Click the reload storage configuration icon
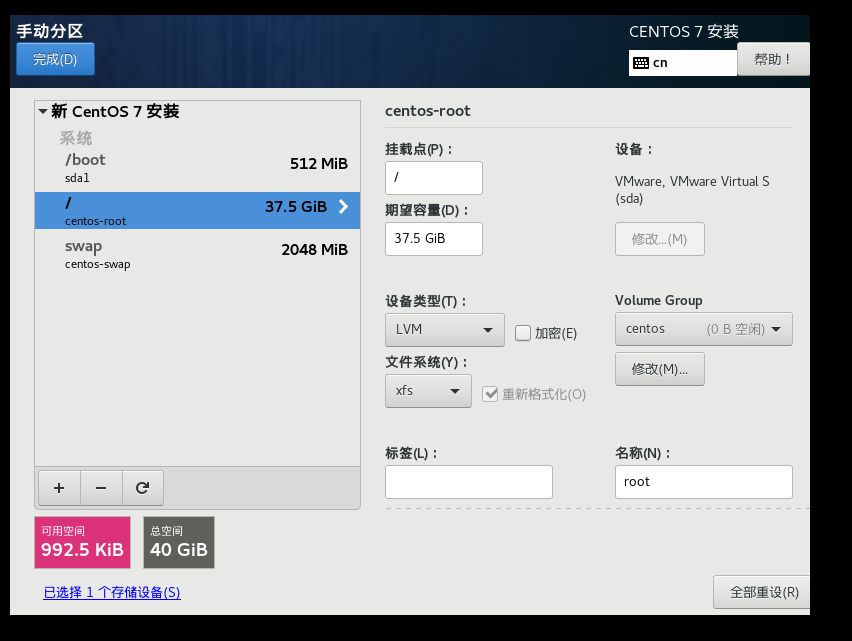The width and height of the screenshot is (852, 641). point(142,488)
